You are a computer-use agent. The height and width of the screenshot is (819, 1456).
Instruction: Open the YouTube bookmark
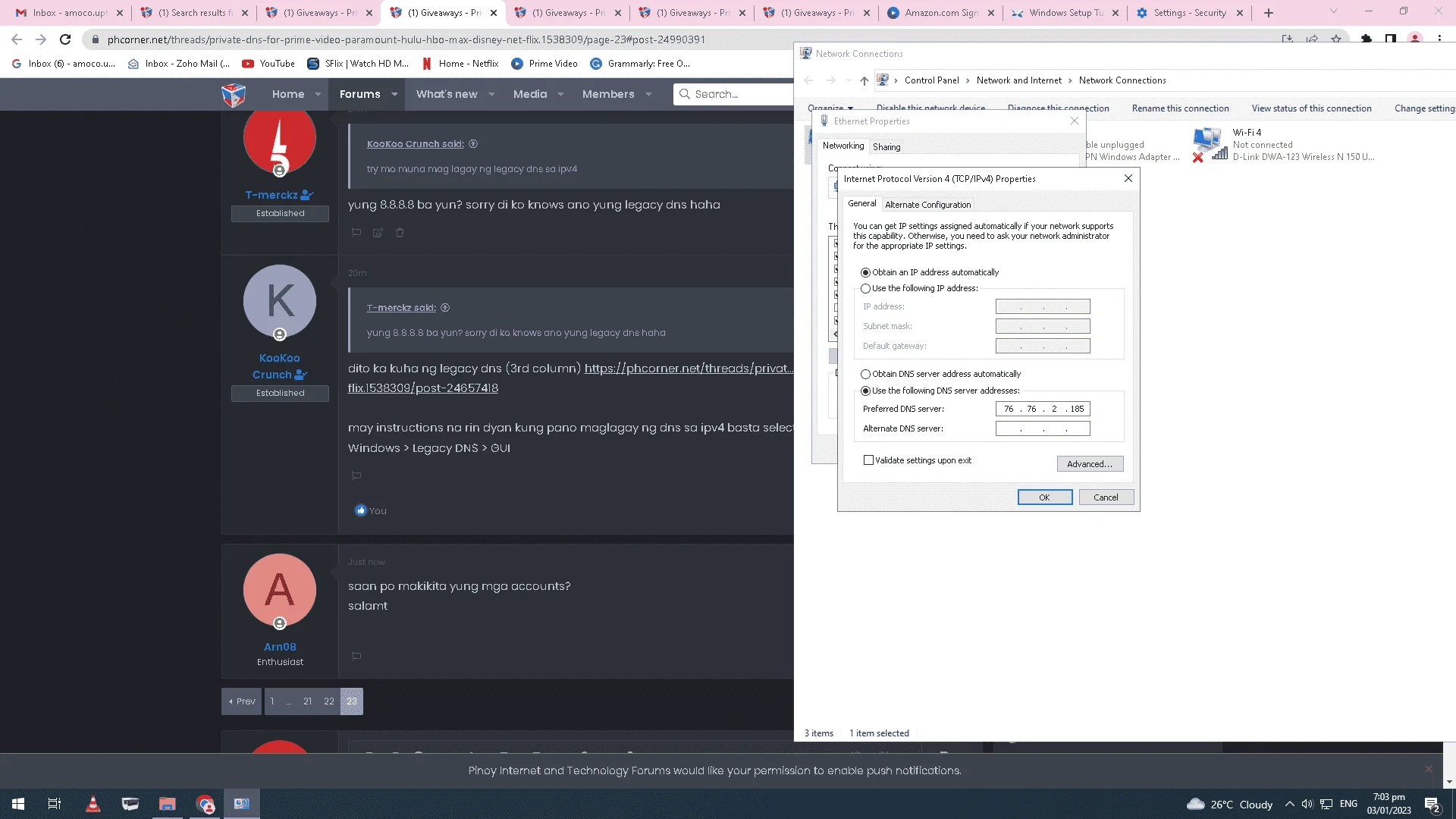pos(268,64)
